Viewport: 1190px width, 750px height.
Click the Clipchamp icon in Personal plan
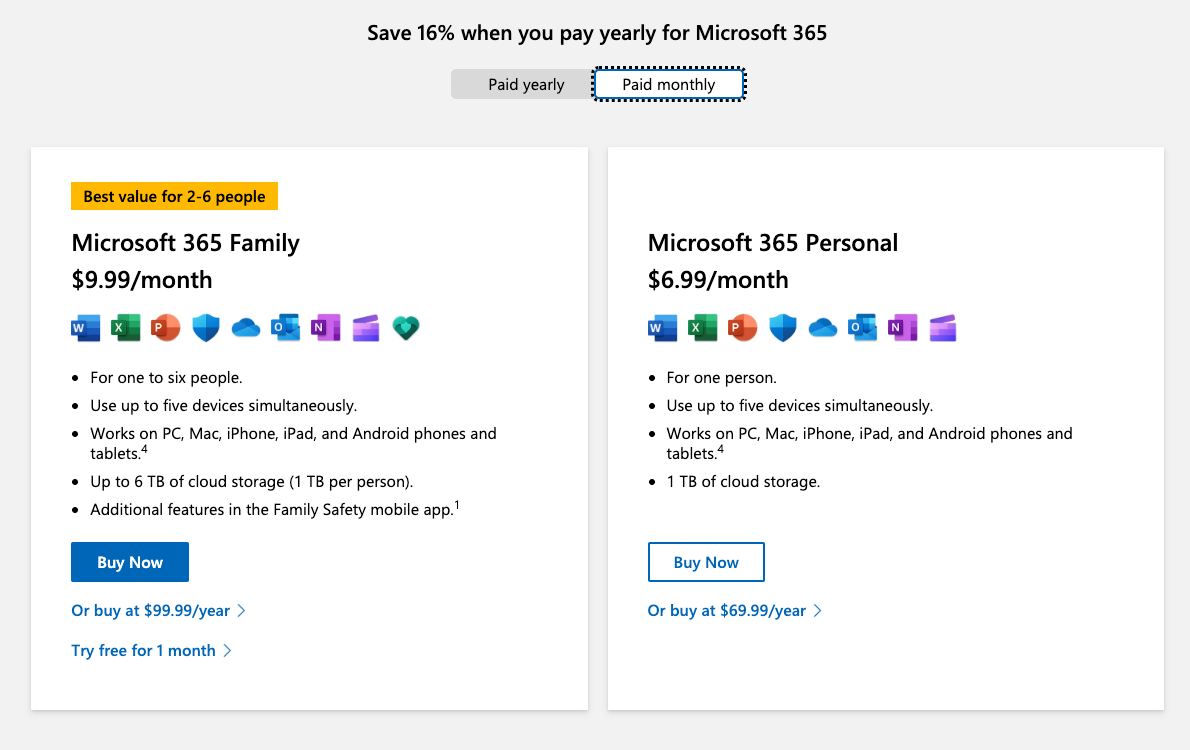click(x=943, y=328)
